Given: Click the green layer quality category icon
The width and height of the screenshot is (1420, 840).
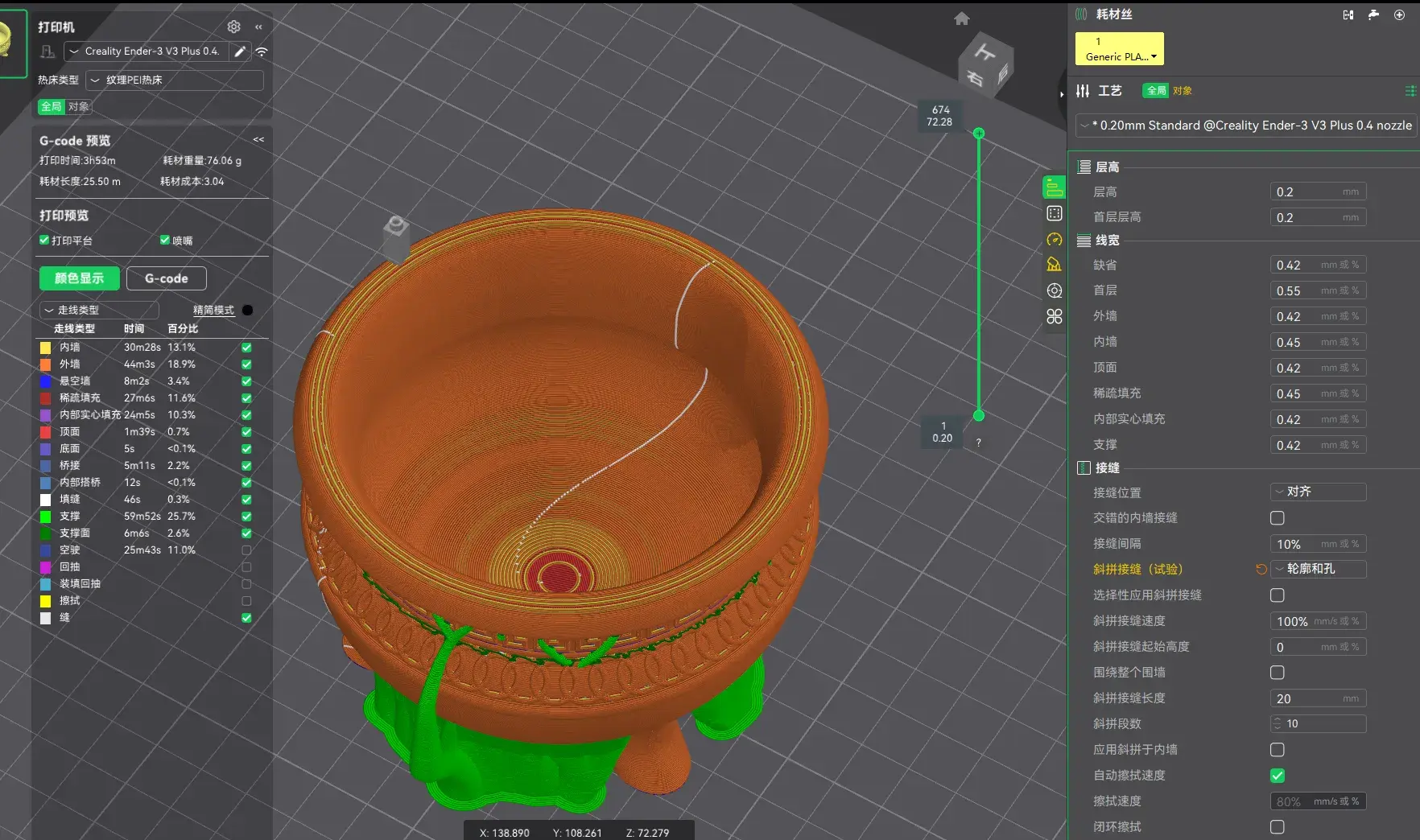Looking at the screenshot, I should coord(1054,187).
